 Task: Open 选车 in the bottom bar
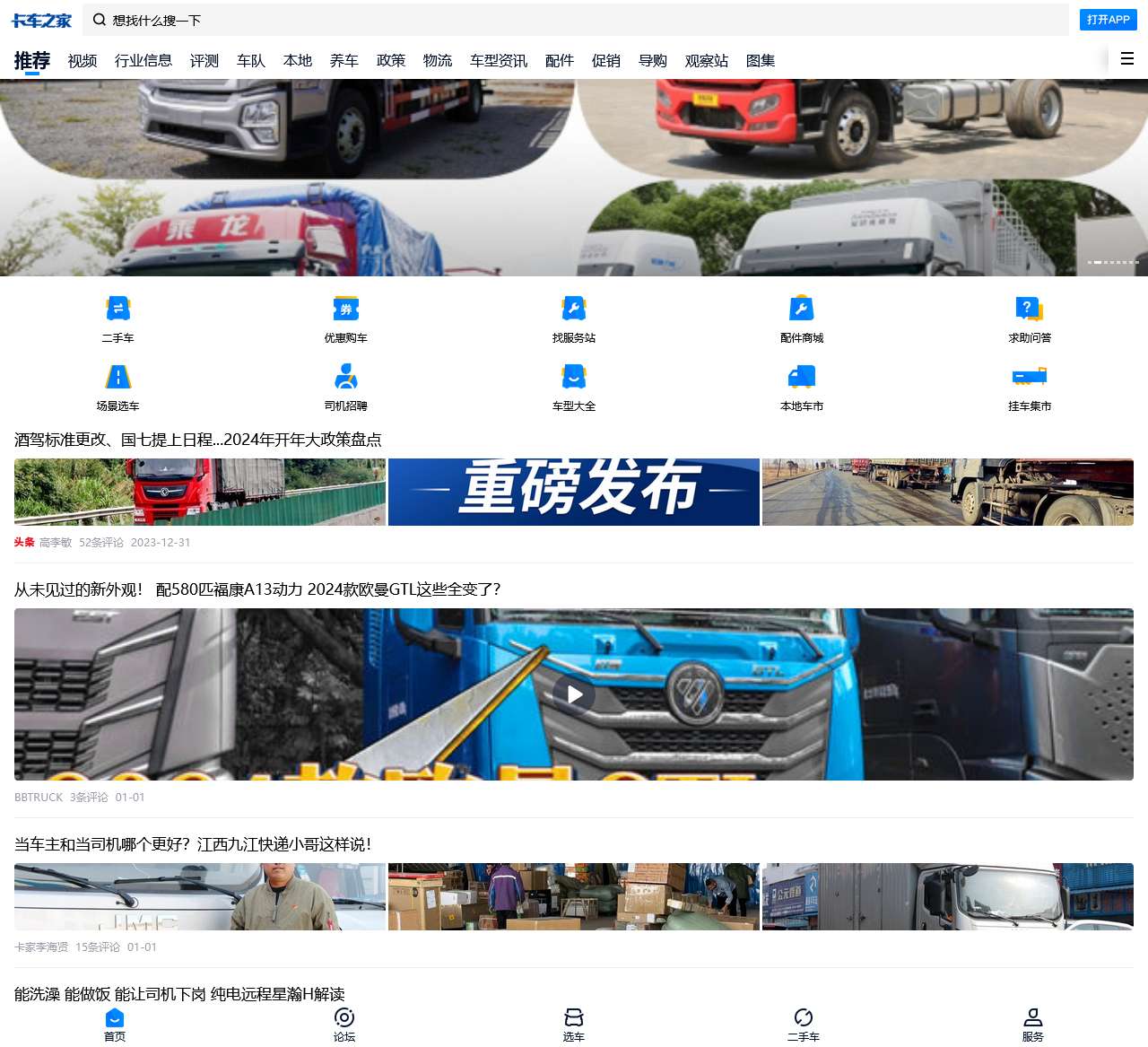574,1025
